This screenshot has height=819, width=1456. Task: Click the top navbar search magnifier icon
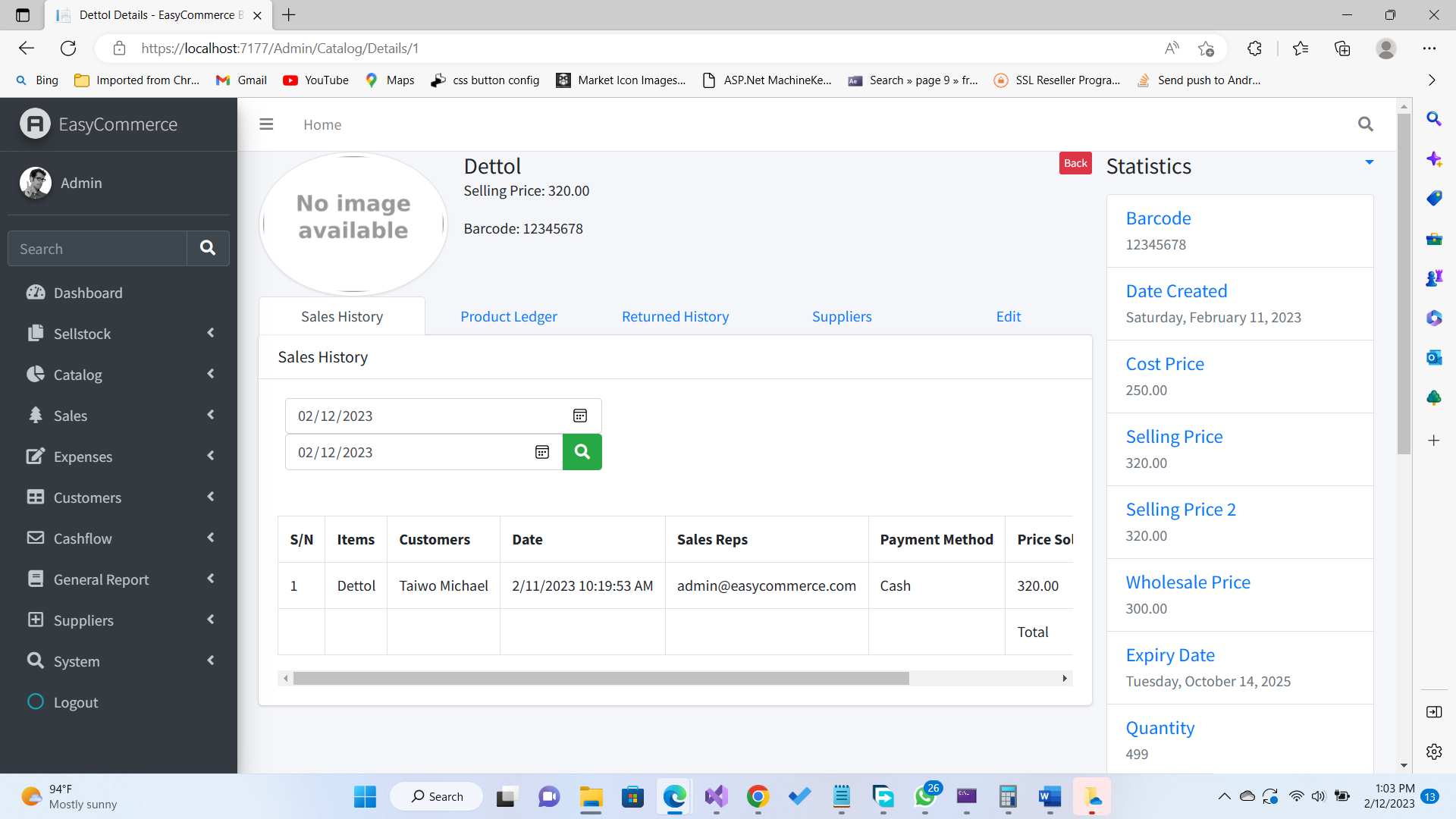[1365, 124]
